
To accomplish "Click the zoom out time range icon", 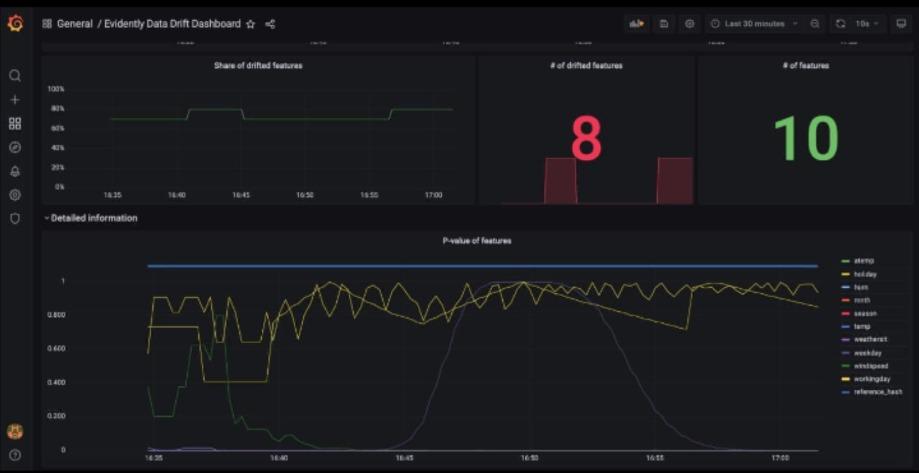I will (x=815, y=23).
